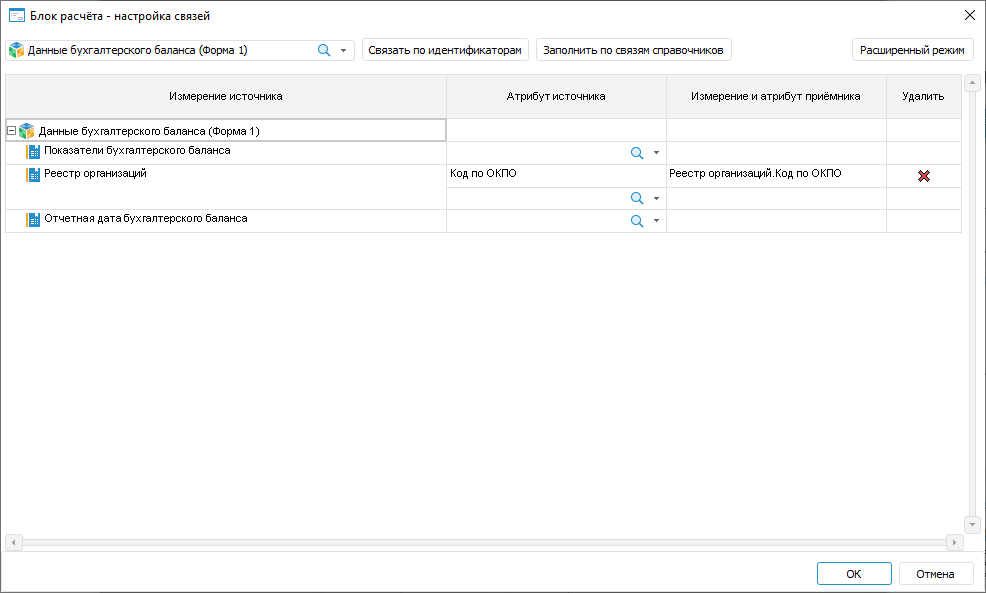Delete the Код по ОКПО link with red cross
986x593 pixels.
924,176
